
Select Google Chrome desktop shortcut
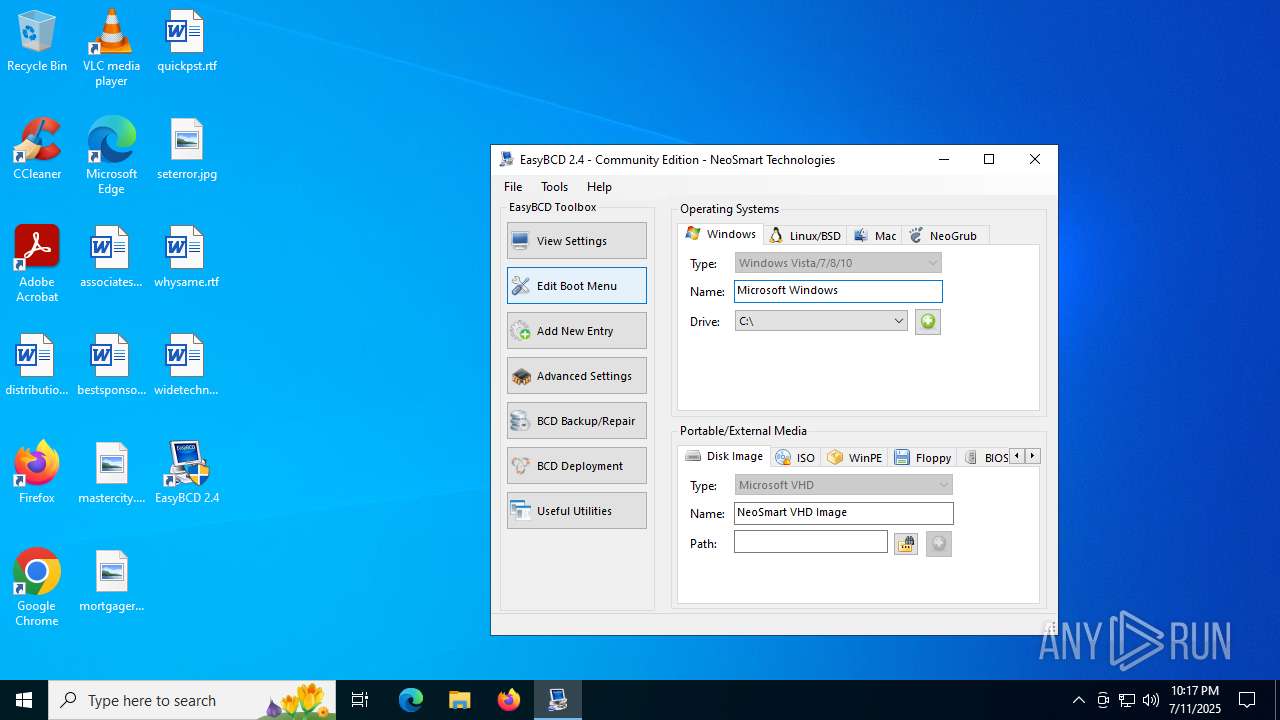tap(37, 588)
